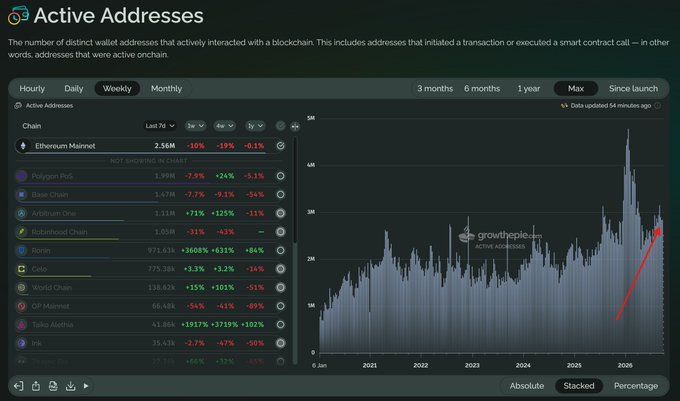Switch chart to Stacked mode
The image size is (680, 401).
click(579, 386)
